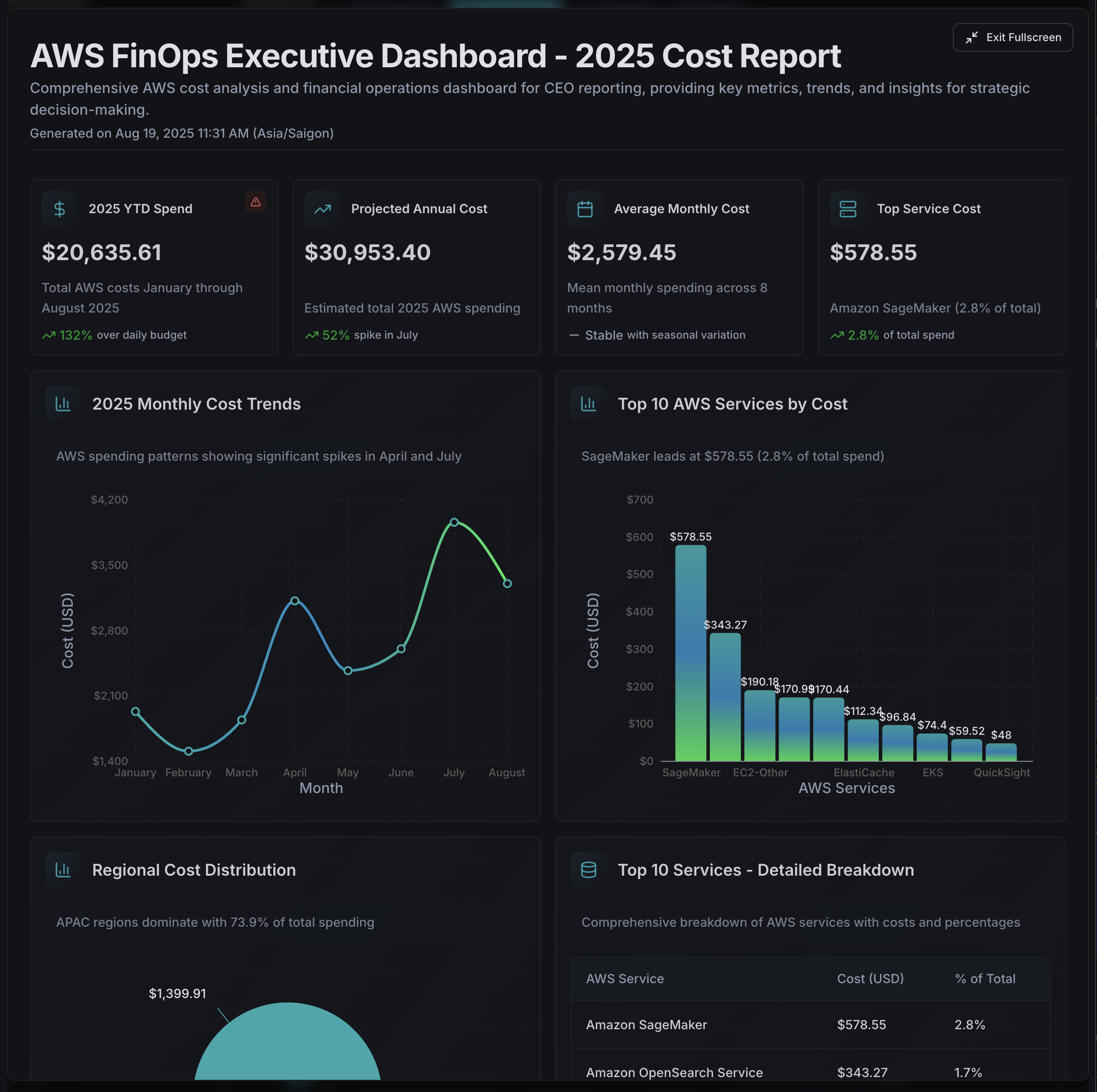This screenshot has height=1092, width=1097.
Task: Click the SageMaker bar labeled $578.55
Action: coord(690,653)
